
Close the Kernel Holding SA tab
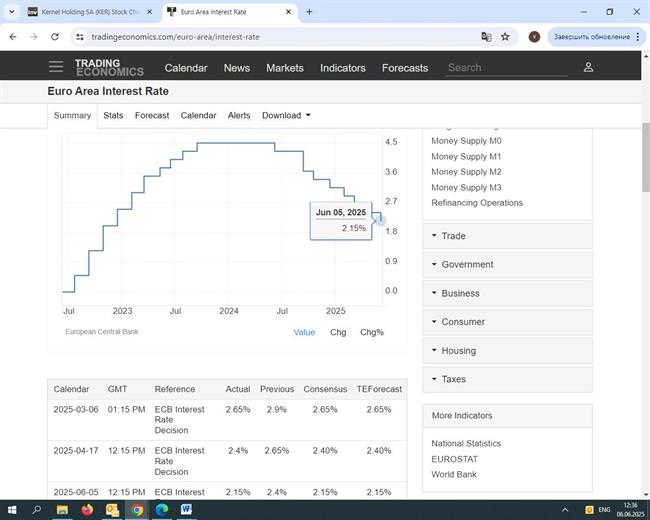[x=149, y=12]
